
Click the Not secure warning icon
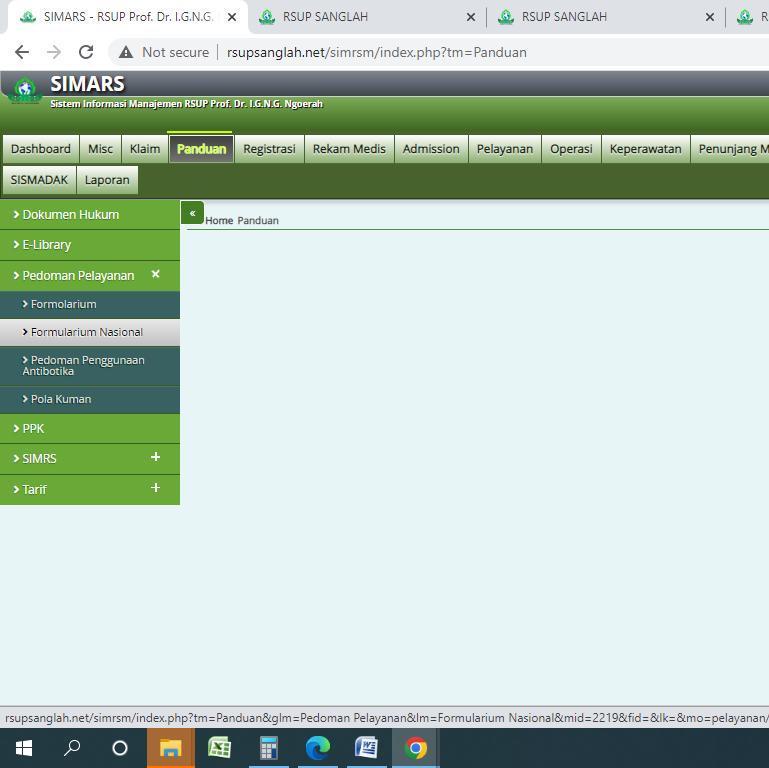click(126, 52)
